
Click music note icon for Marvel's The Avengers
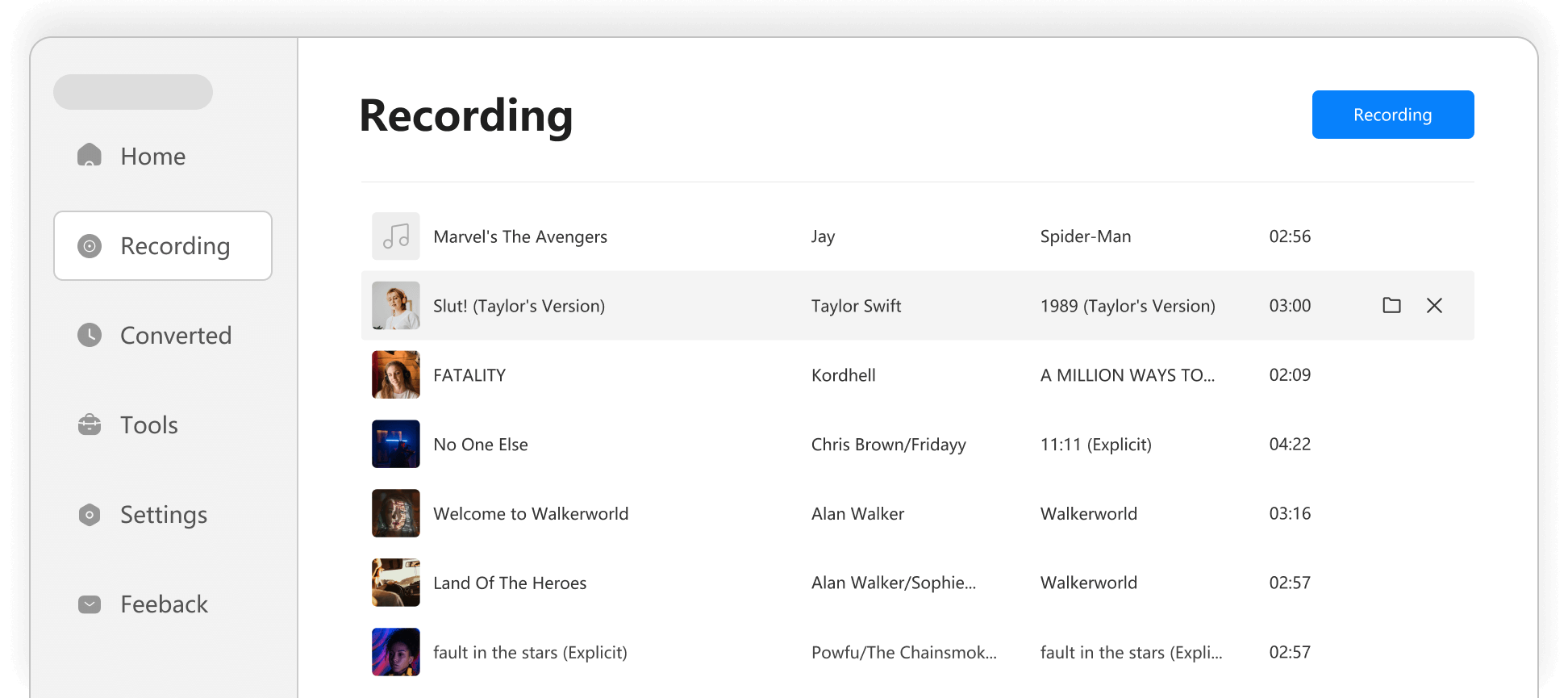click(x=396, y=236)
